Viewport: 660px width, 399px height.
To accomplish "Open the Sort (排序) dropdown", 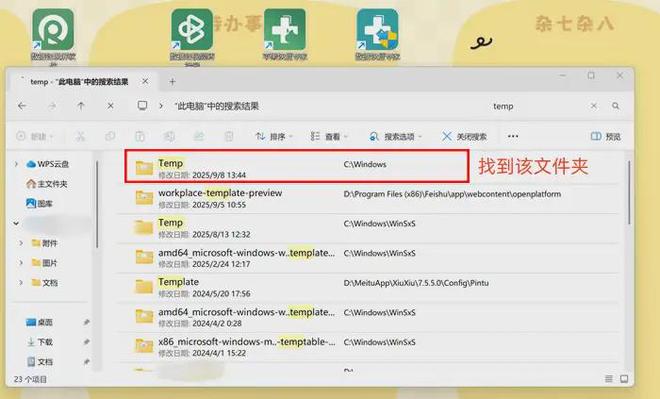I will pyautogui.click(x=274, y=136).
